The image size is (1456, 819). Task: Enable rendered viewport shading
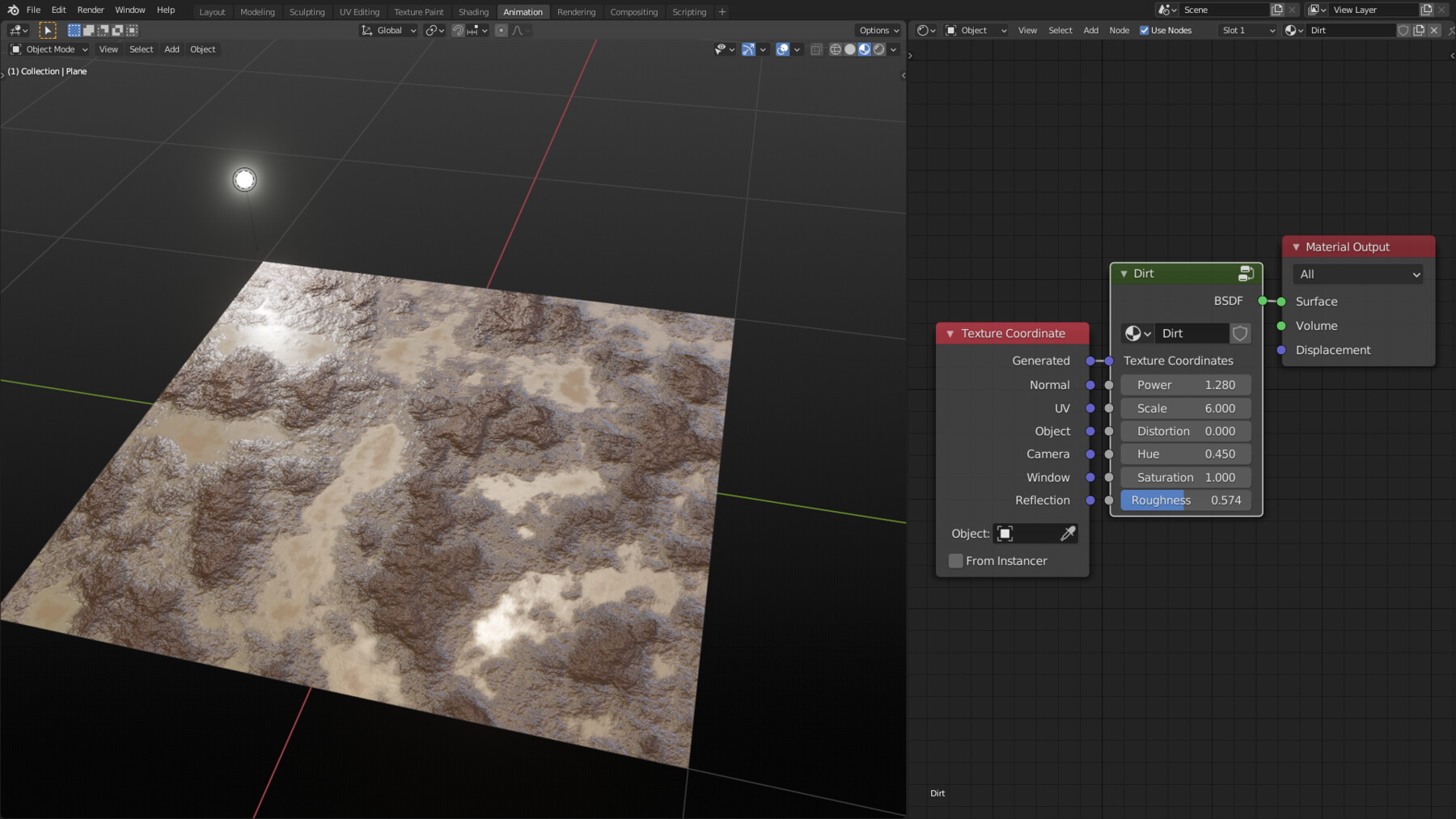pyautogui.click(x=878, y=49)
